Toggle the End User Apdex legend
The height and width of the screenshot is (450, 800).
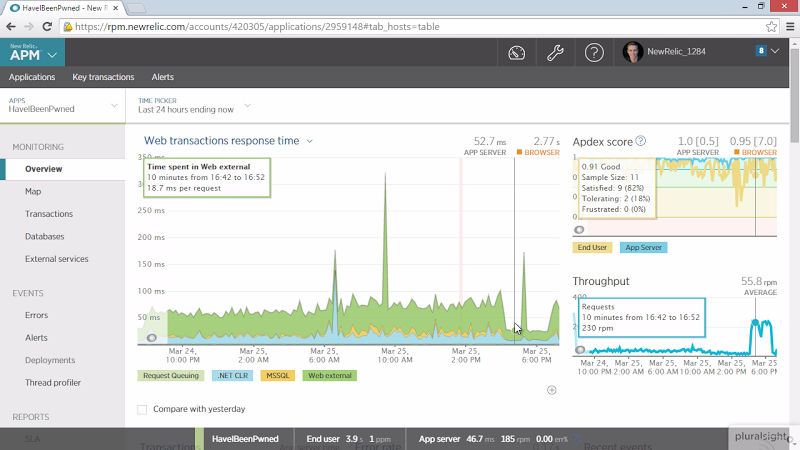(x=592, y=247)
